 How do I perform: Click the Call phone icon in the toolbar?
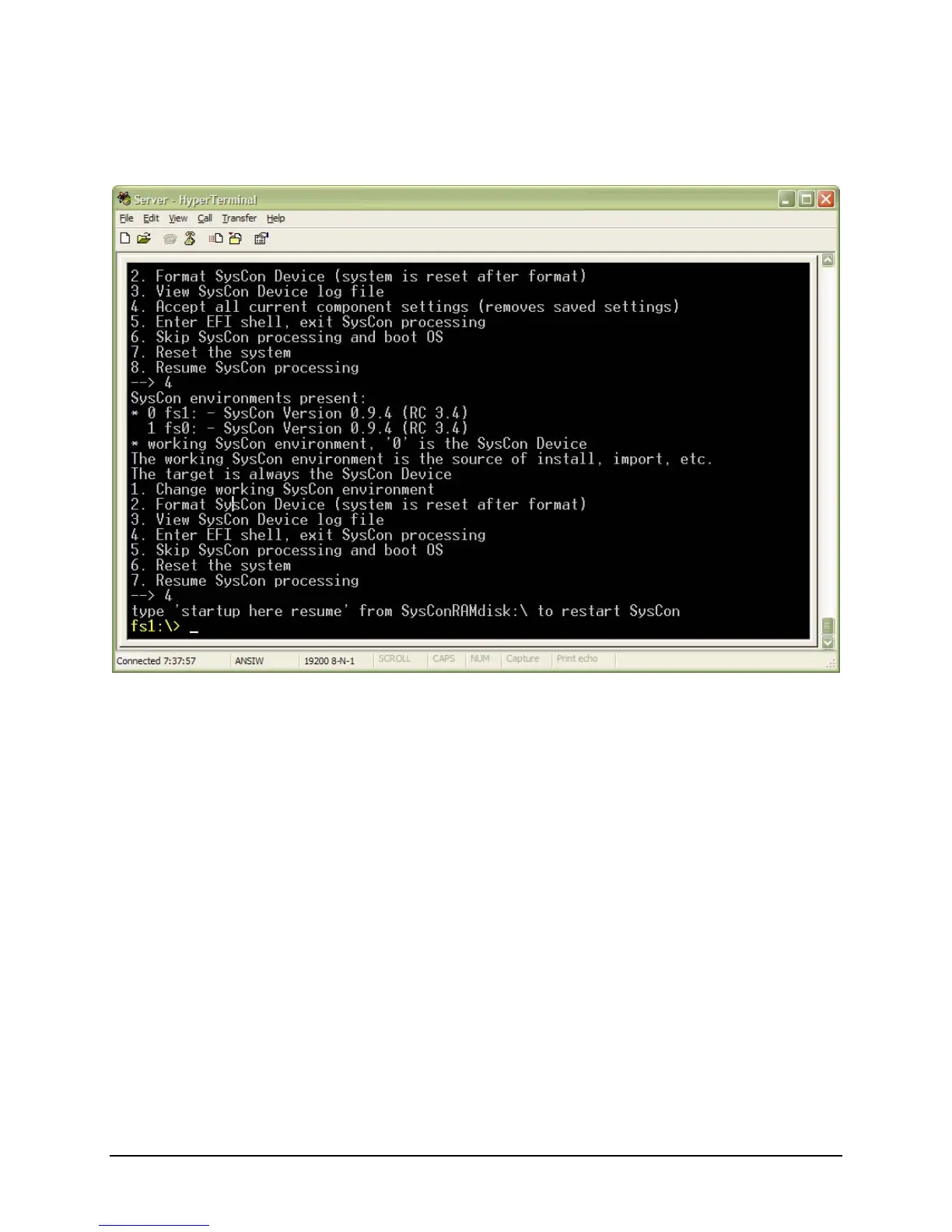tap(170, 239)
